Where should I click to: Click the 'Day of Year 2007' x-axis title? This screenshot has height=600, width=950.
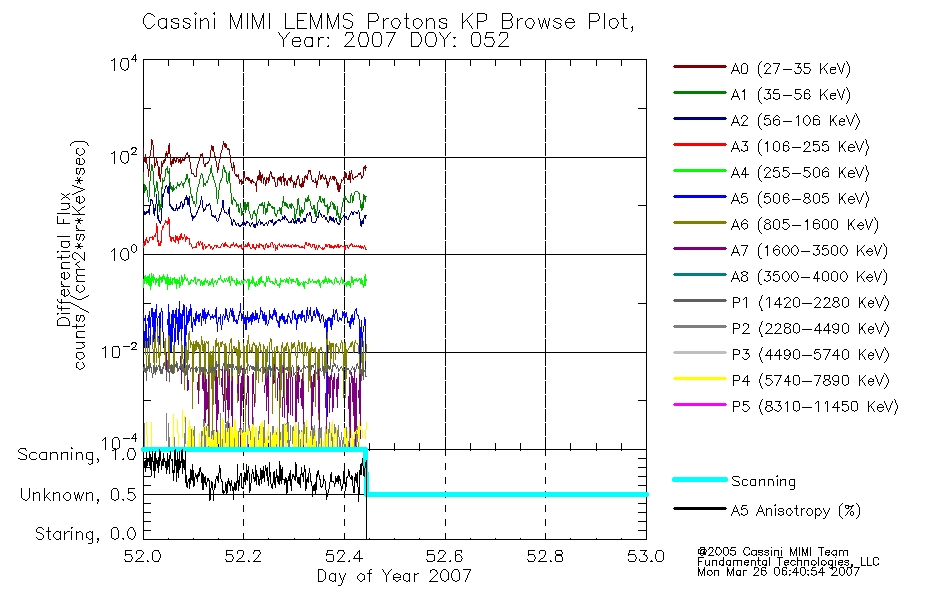click(394, 576)
